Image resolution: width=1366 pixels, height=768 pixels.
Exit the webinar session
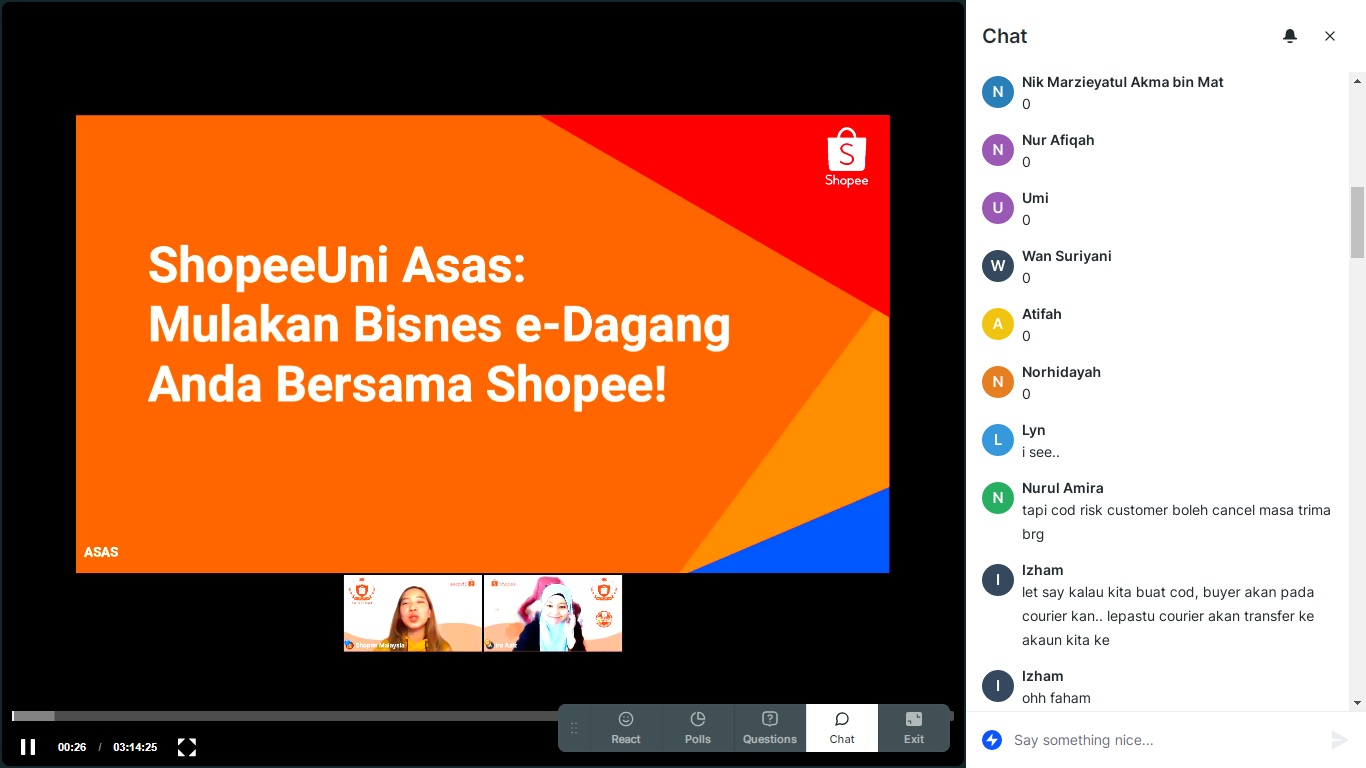click(914, 728)
